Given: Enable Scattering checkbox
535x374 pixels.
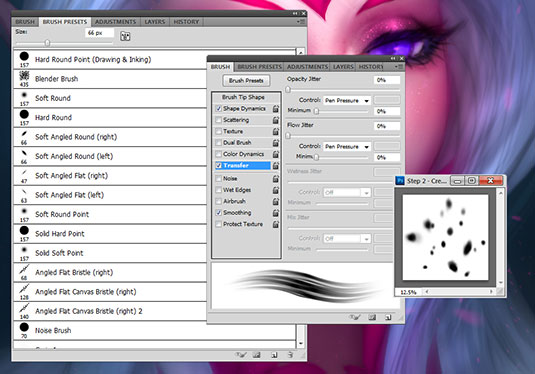Looking at the screenshot, I should (x=219, y=120).
